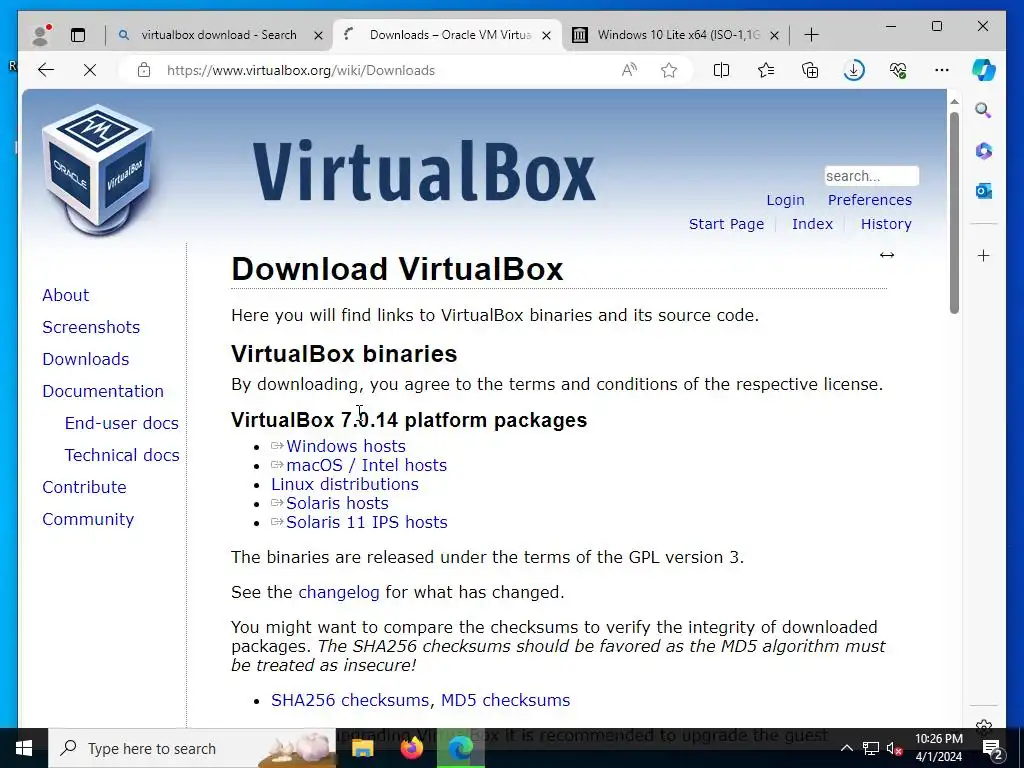The width and height of the screenshot is (1024, 768).
Task: Open Contribute in the left sidebar
Action: (x=84, y=487)
